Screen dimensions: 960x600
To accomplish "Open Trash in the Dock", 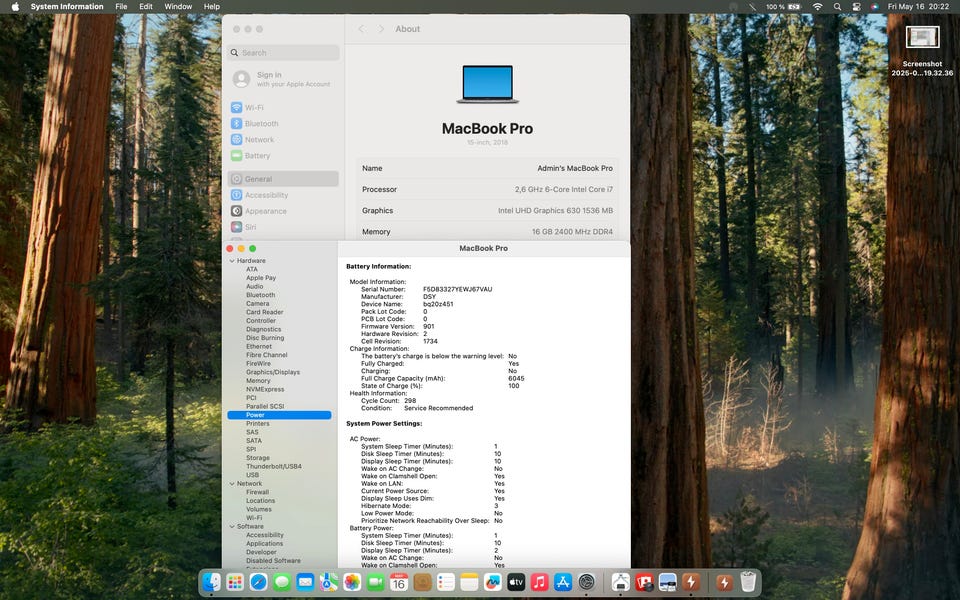I will point(747,582).
